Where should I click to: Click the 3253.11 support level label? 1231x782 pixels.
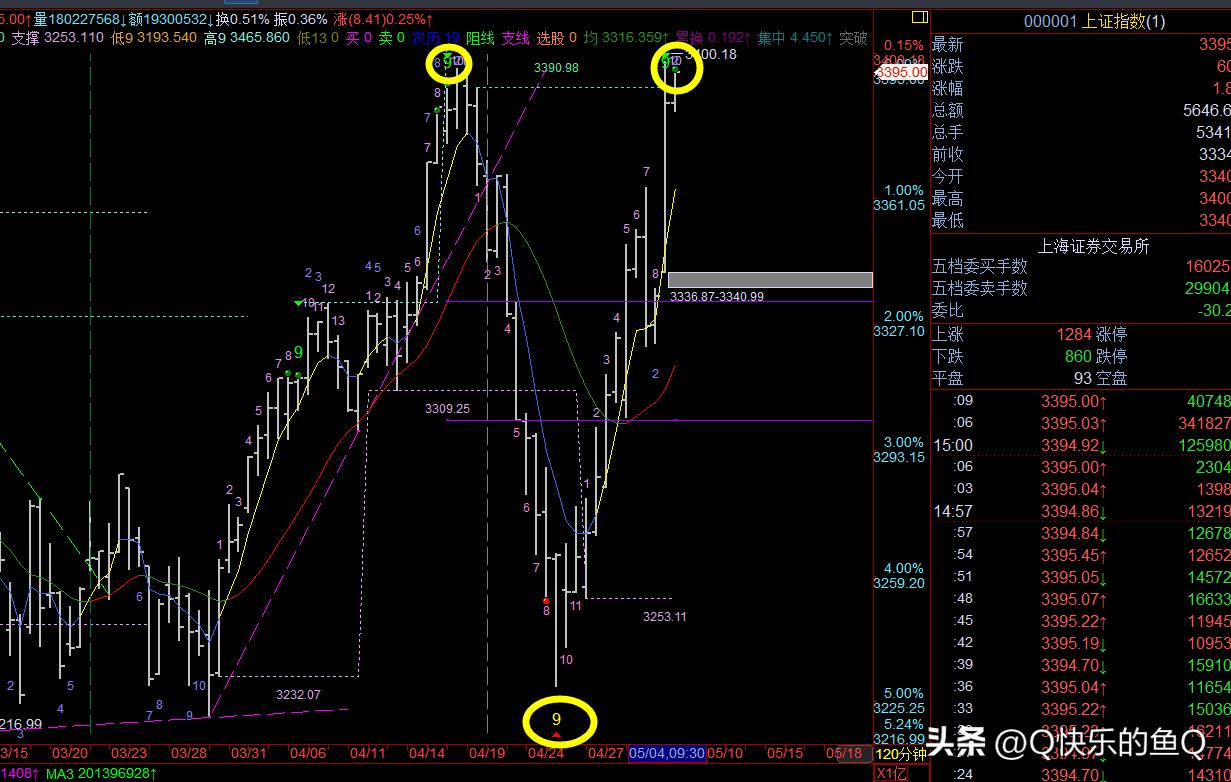[x=664, y=617]
